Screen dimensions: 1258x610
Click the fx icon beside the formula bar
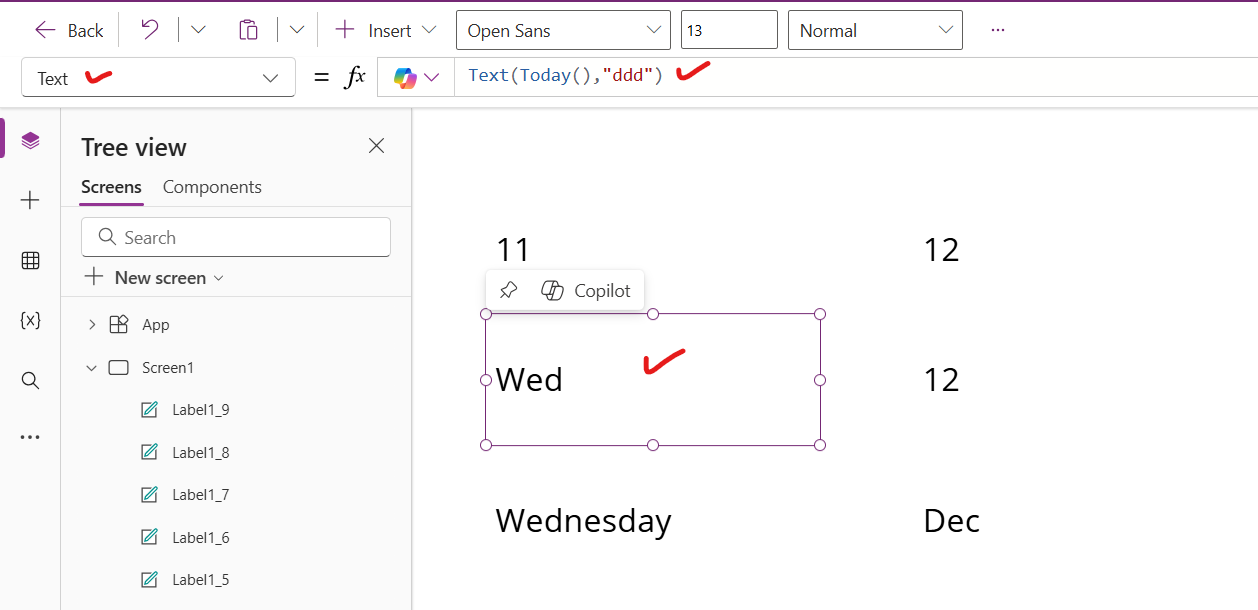pyautogui.click(x=355, y=75)
